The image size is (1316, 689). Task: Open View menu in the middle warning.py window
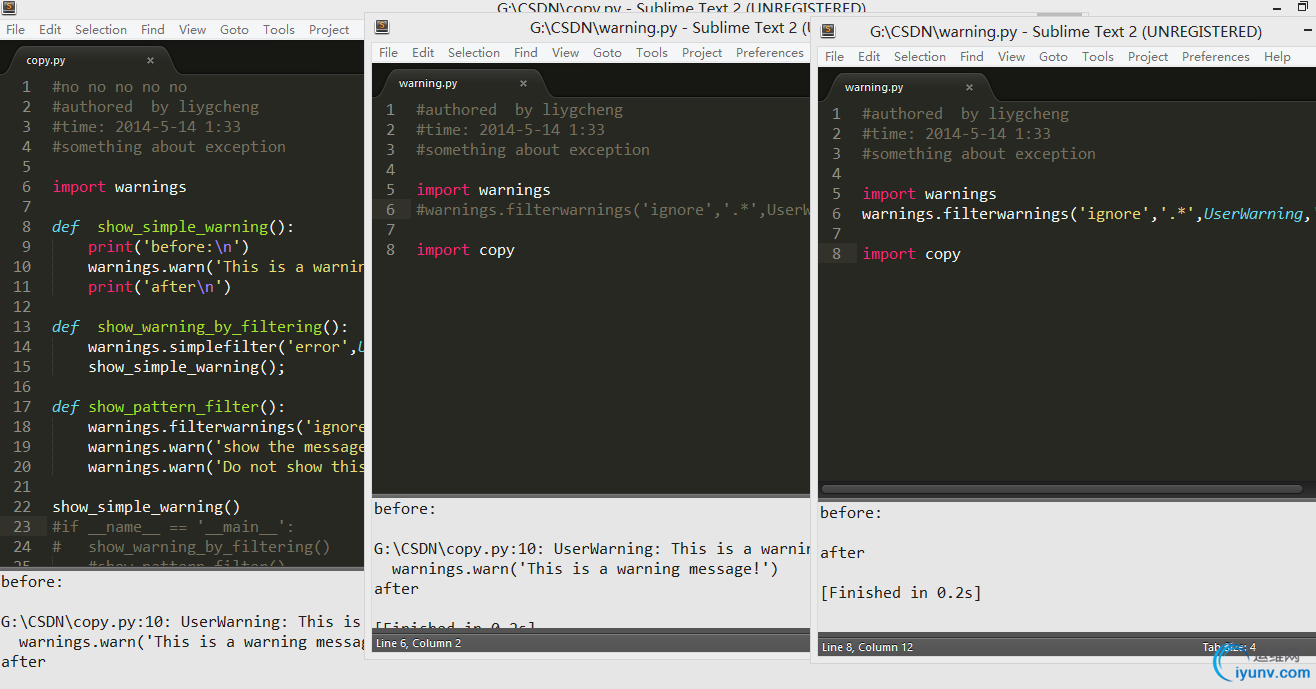pyautogui.click(x=566, y=53)
